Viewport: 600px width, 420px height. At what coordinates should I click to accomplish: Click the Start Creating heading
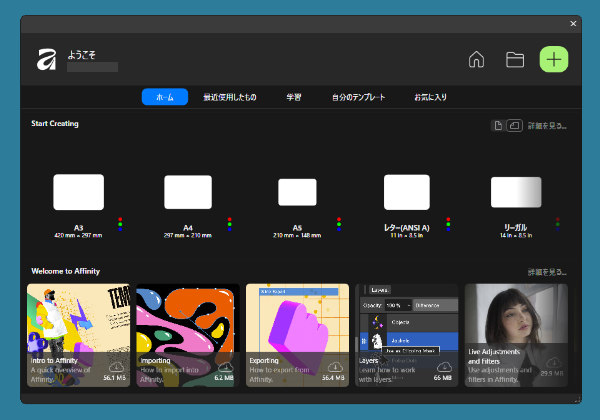pyautogui.click(x=55, y=124)
